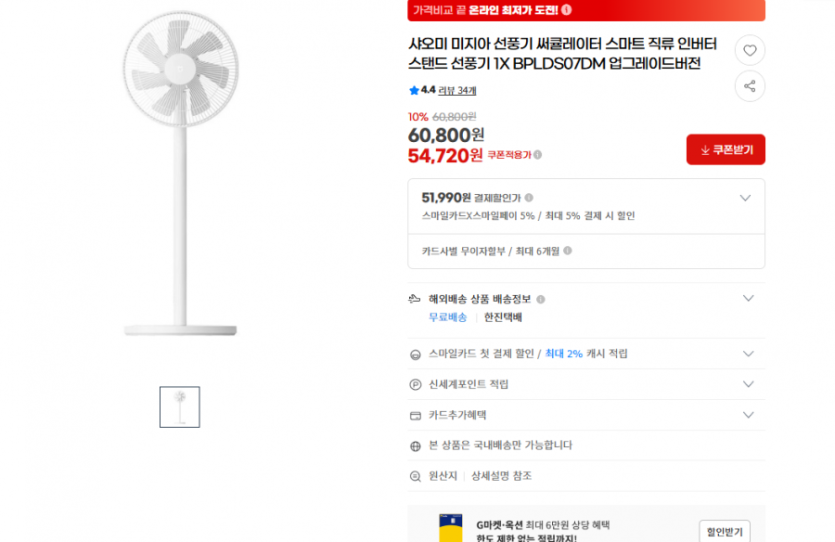Open the 리뷰 34개 reviews link
The image size is (835, 542).
(458, 91)
